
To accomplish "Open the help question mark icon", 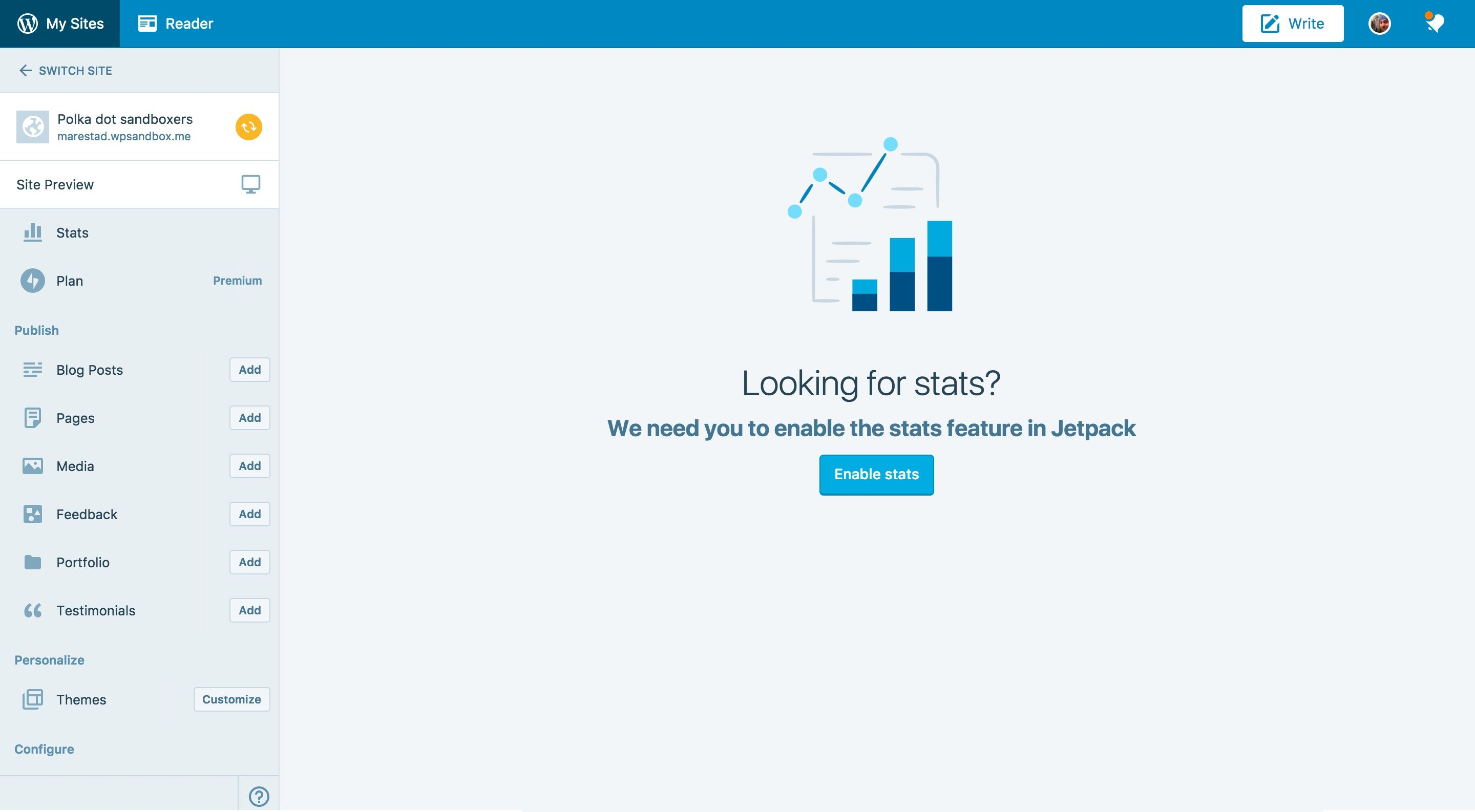I will coord(259,796).
